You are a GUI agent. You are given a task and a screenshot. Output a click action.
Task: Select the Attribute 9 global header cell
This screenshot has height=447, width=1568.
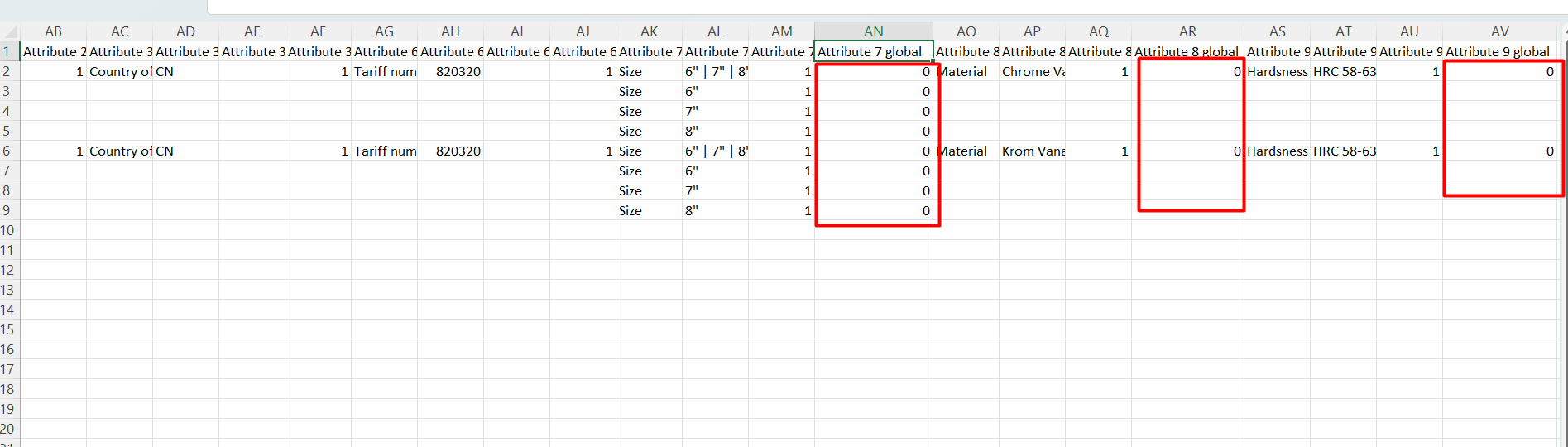1500,51
